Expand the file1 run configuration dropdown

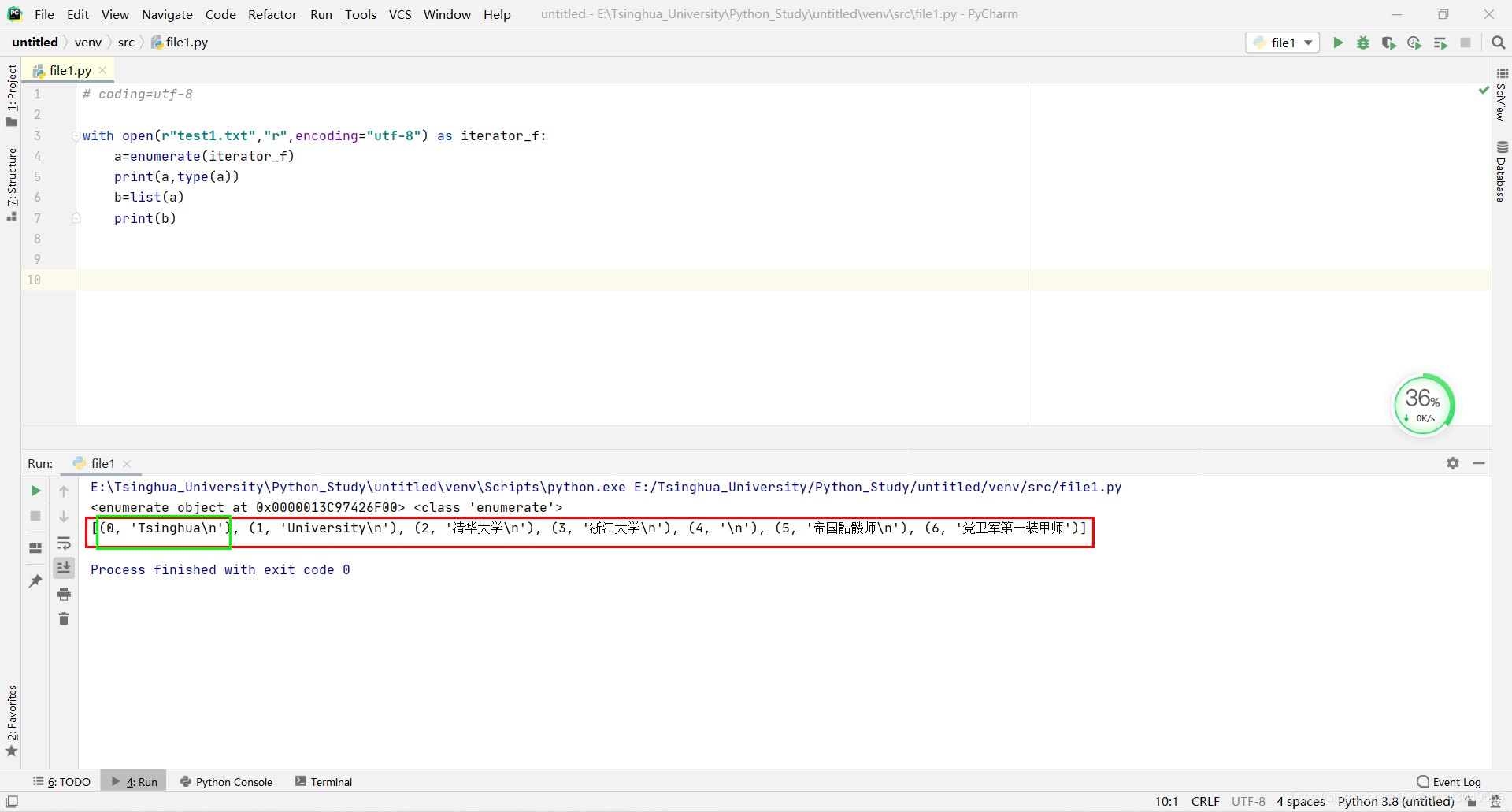tap(1282, 43)
